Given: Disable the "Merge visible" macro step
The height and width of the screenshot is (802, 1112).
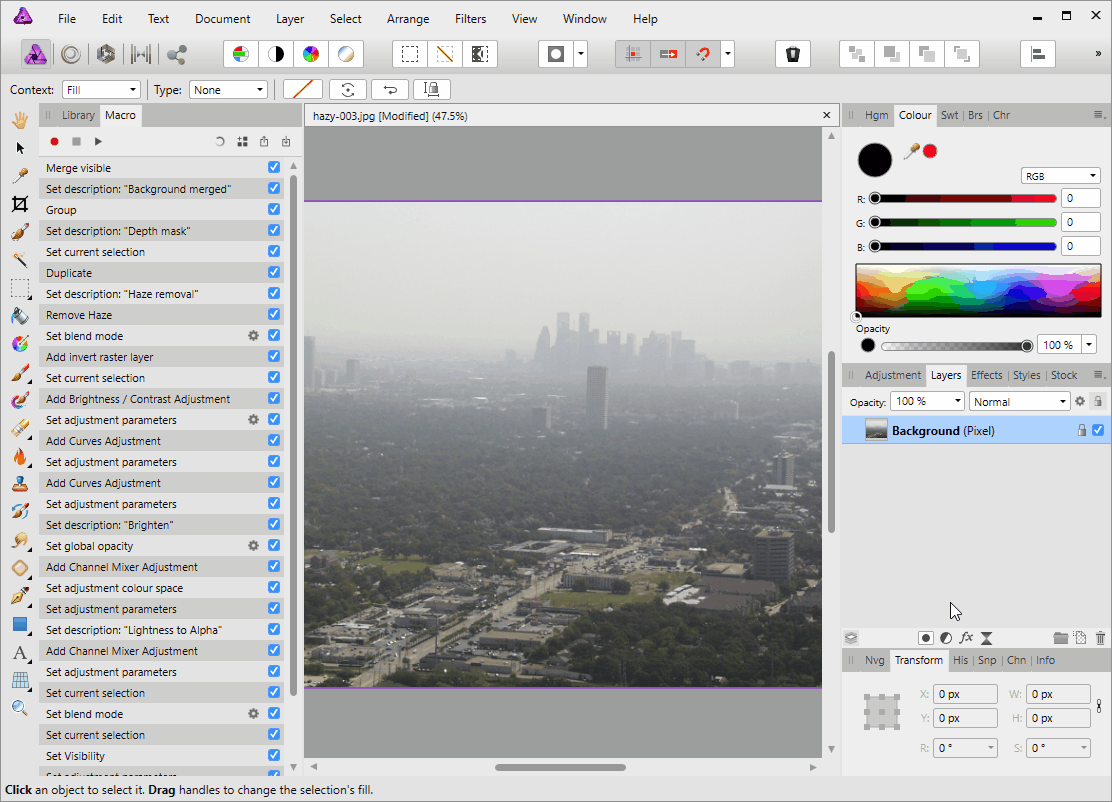Looking at the screenshot, I should point(274,168).
